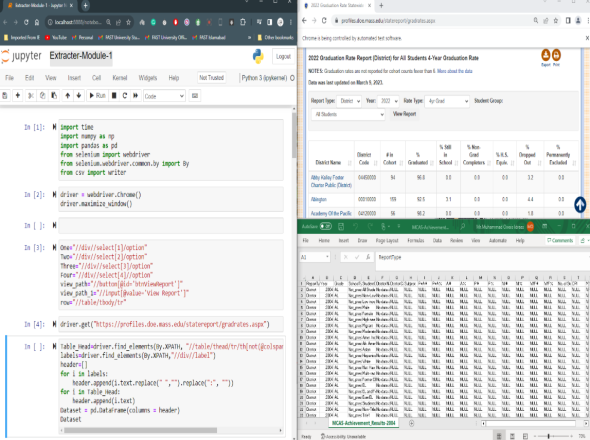Restart the kernel with circular arrow
The height and width of the screenshot is (440, 590).
[x=125, y=96]
